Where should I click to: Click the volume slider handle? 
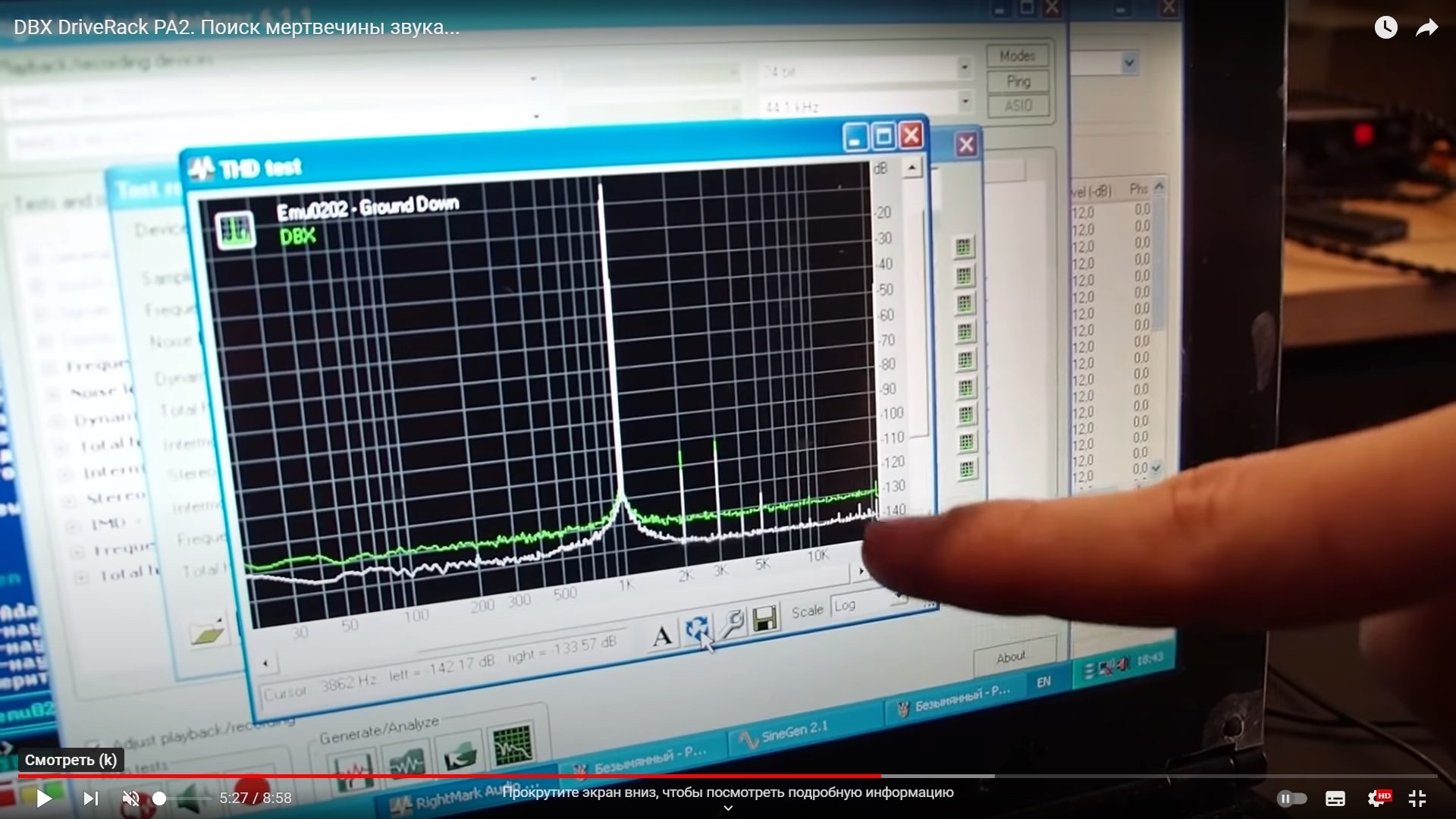159,798
